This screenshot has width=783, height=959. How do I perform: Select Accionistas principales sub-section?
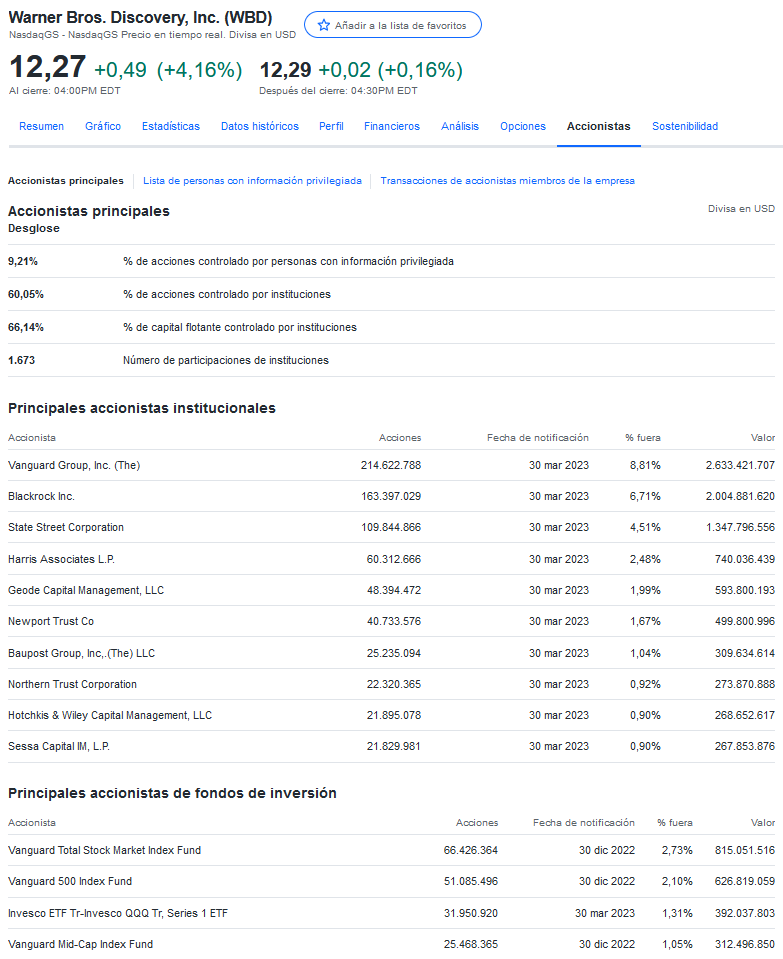65,180
